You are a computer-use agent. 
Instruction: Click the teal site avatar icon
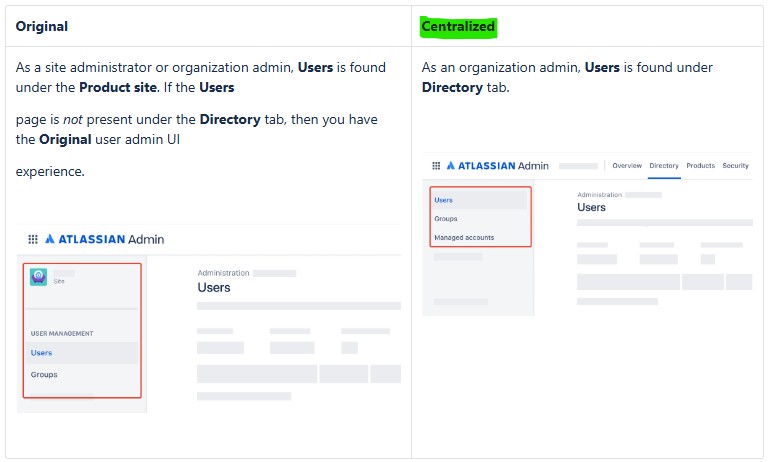point(39,278)
